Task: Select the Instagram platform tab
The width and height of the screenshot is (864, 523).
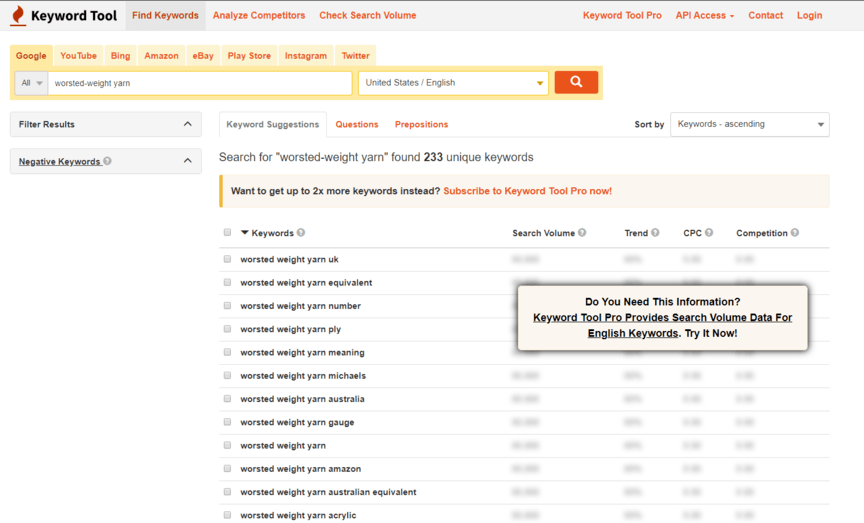Action: coord(306,56)
